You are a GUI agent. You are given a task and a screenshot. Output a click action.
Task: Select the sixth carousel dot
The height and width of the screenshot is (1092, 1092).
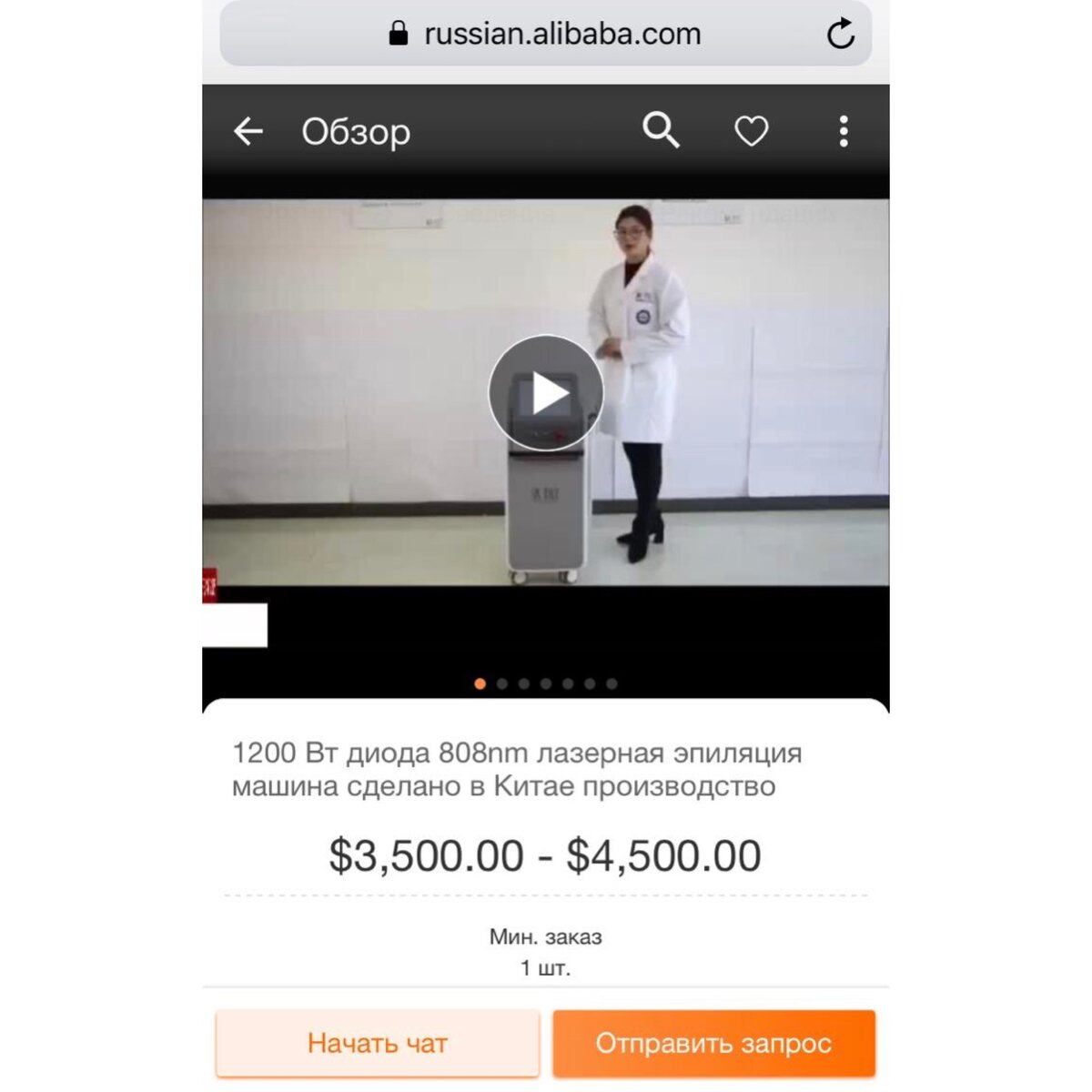[x=590, y=683]
